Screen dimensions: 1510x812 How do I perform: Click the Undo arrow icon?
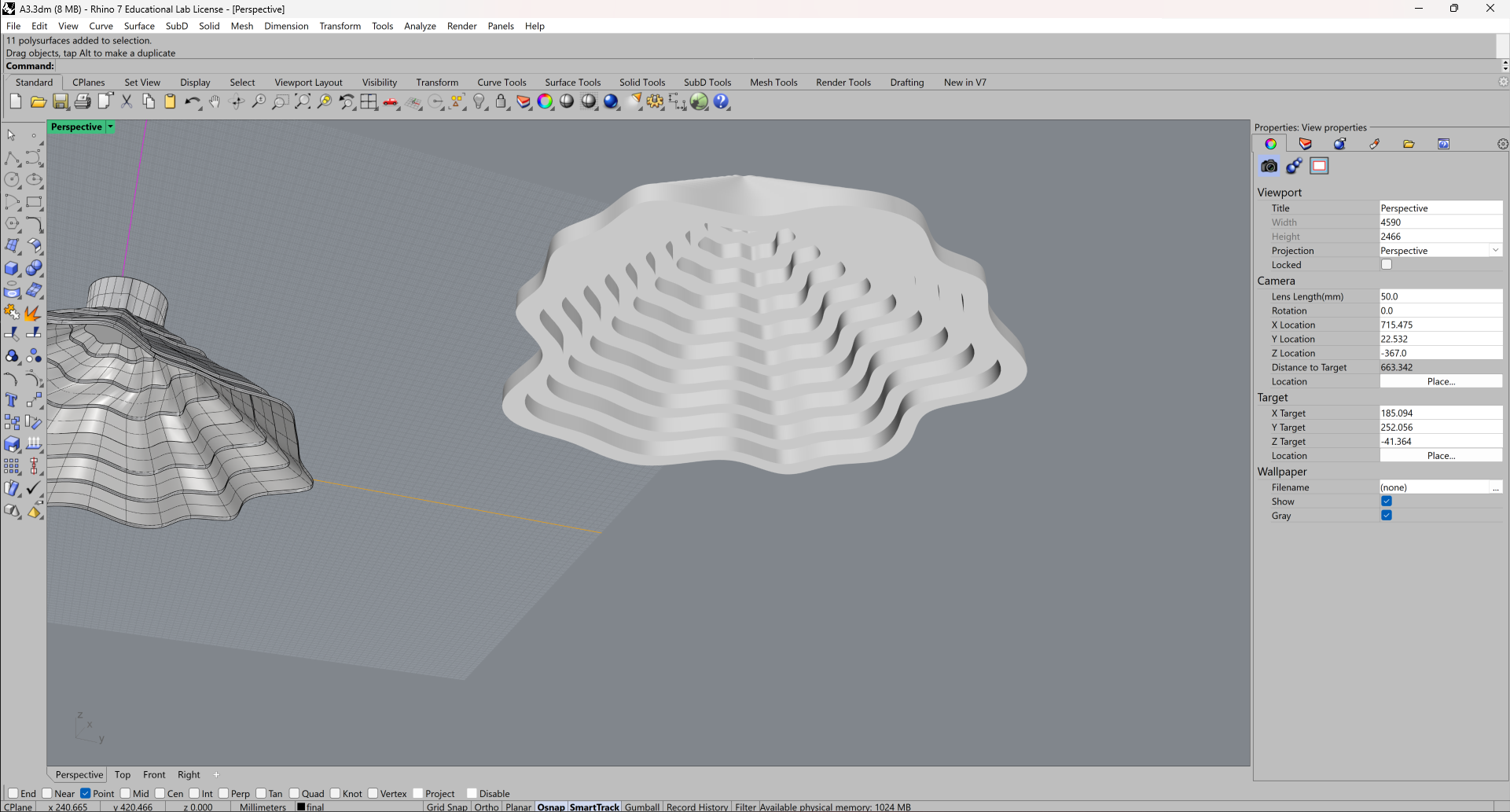coord(193,101)
